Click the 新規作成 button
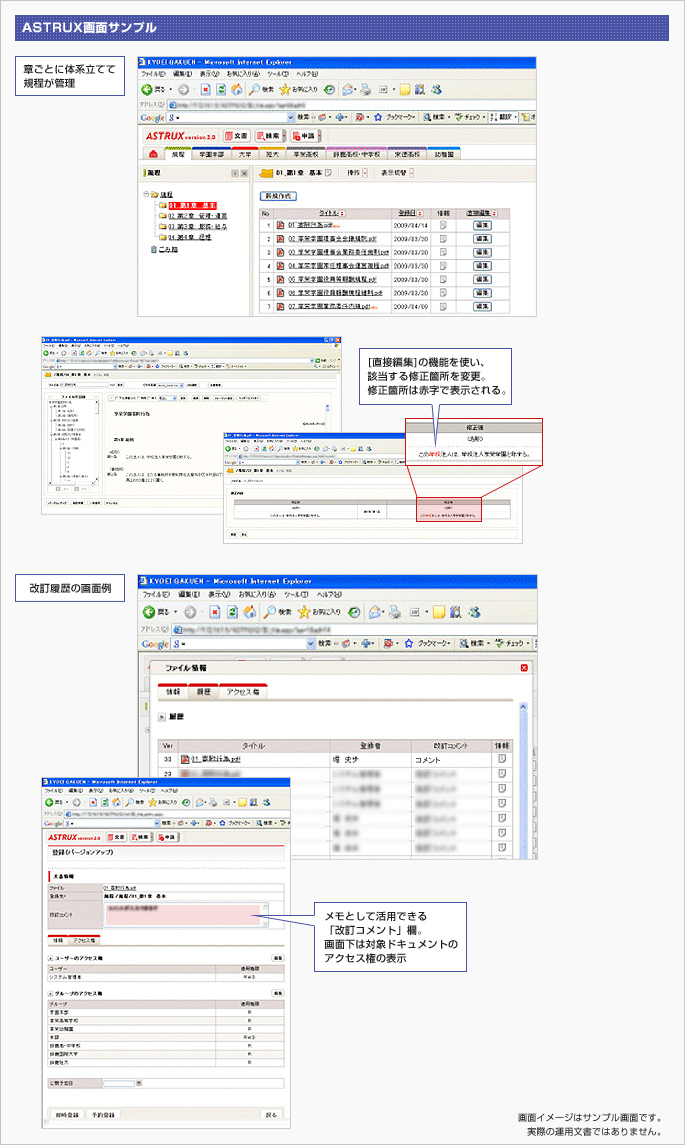Viewport: 685px width, 1145px height. 278,196
